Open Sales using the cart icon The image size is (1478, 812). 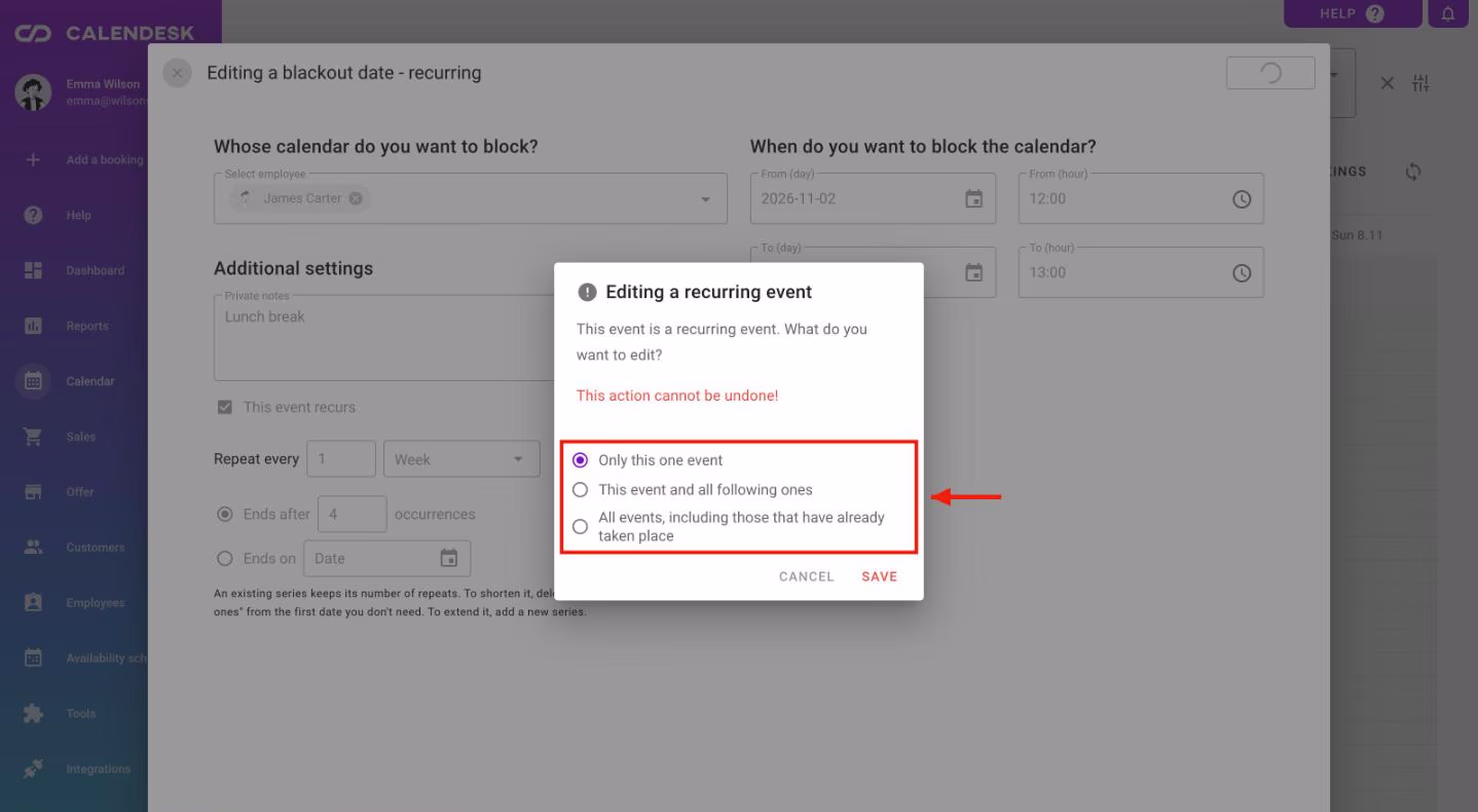point(33,437)
